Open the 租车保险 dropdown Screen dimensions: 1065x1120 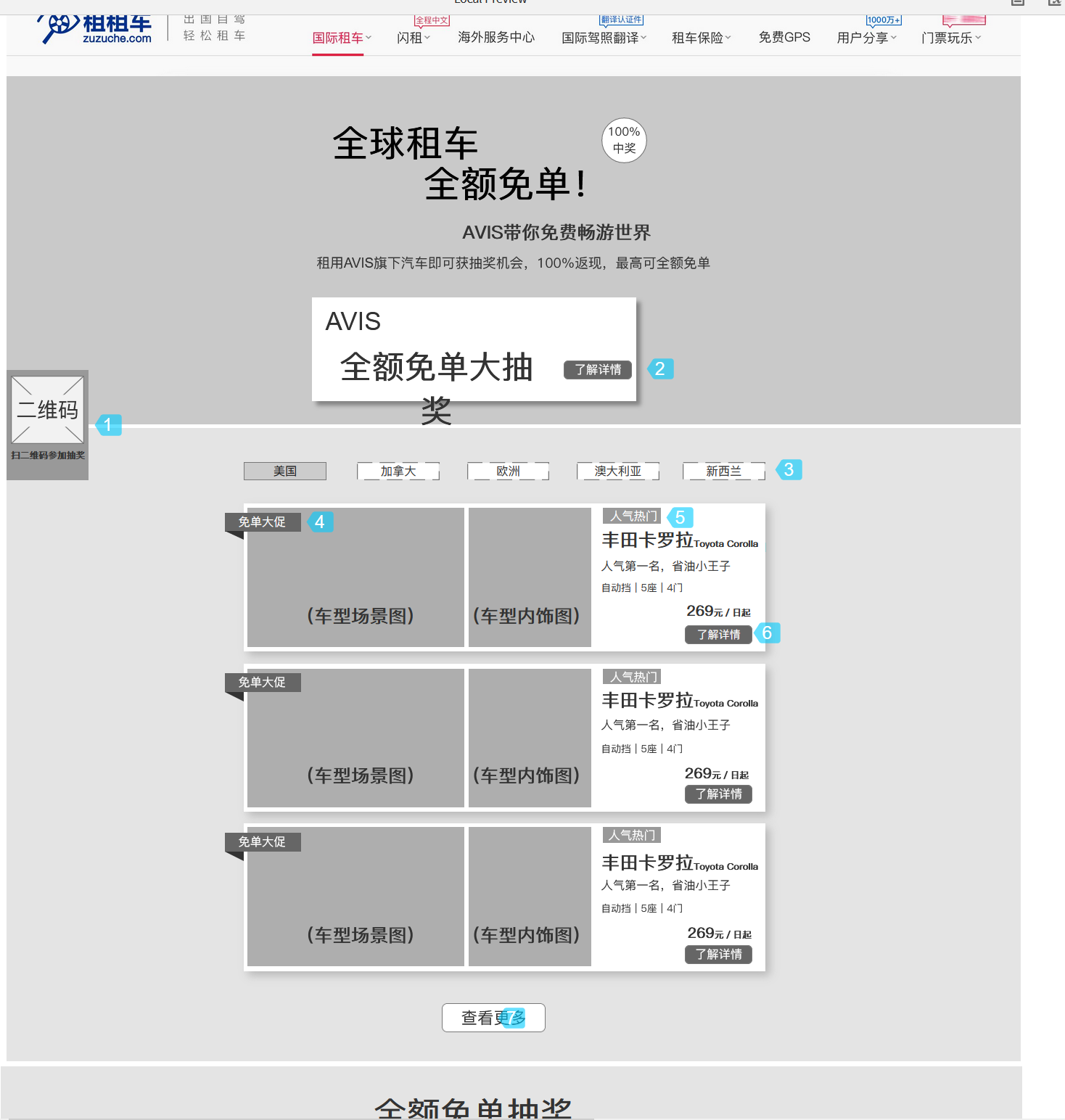click(x=702, y=38)
